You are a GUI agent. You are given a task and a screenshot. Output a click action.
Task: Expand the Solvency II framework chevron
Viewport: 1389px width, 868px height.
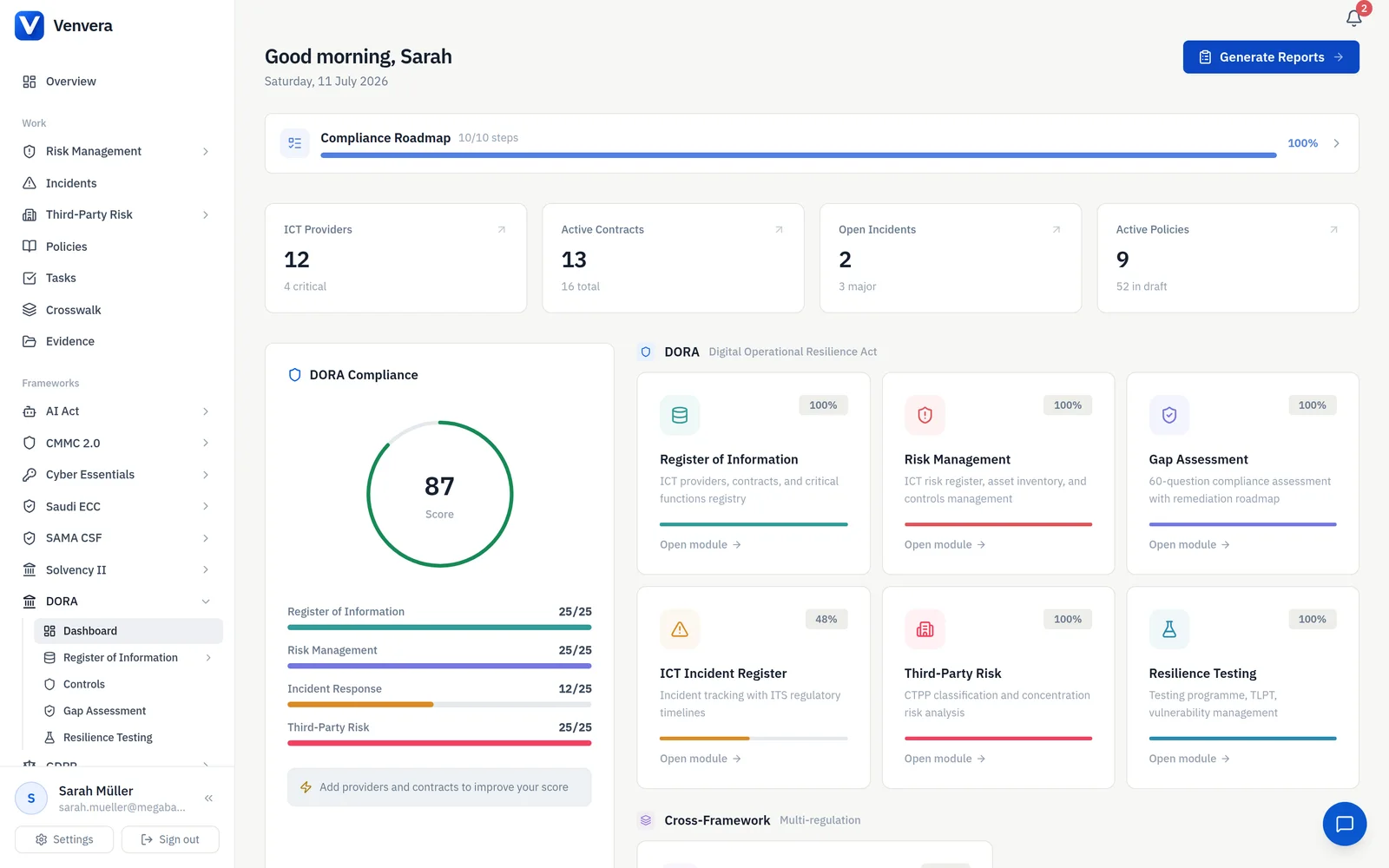pyautogui.click(x=206, y=569)
